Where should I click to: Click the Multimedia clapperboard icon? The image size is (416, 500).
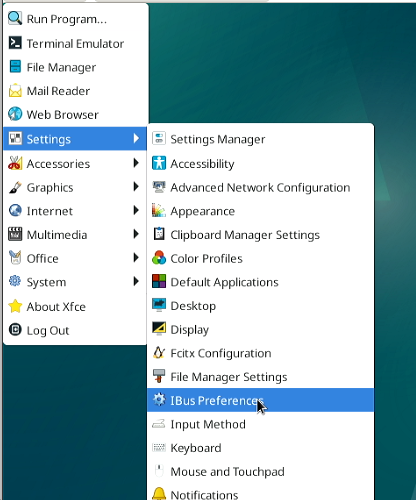(15, 234)
